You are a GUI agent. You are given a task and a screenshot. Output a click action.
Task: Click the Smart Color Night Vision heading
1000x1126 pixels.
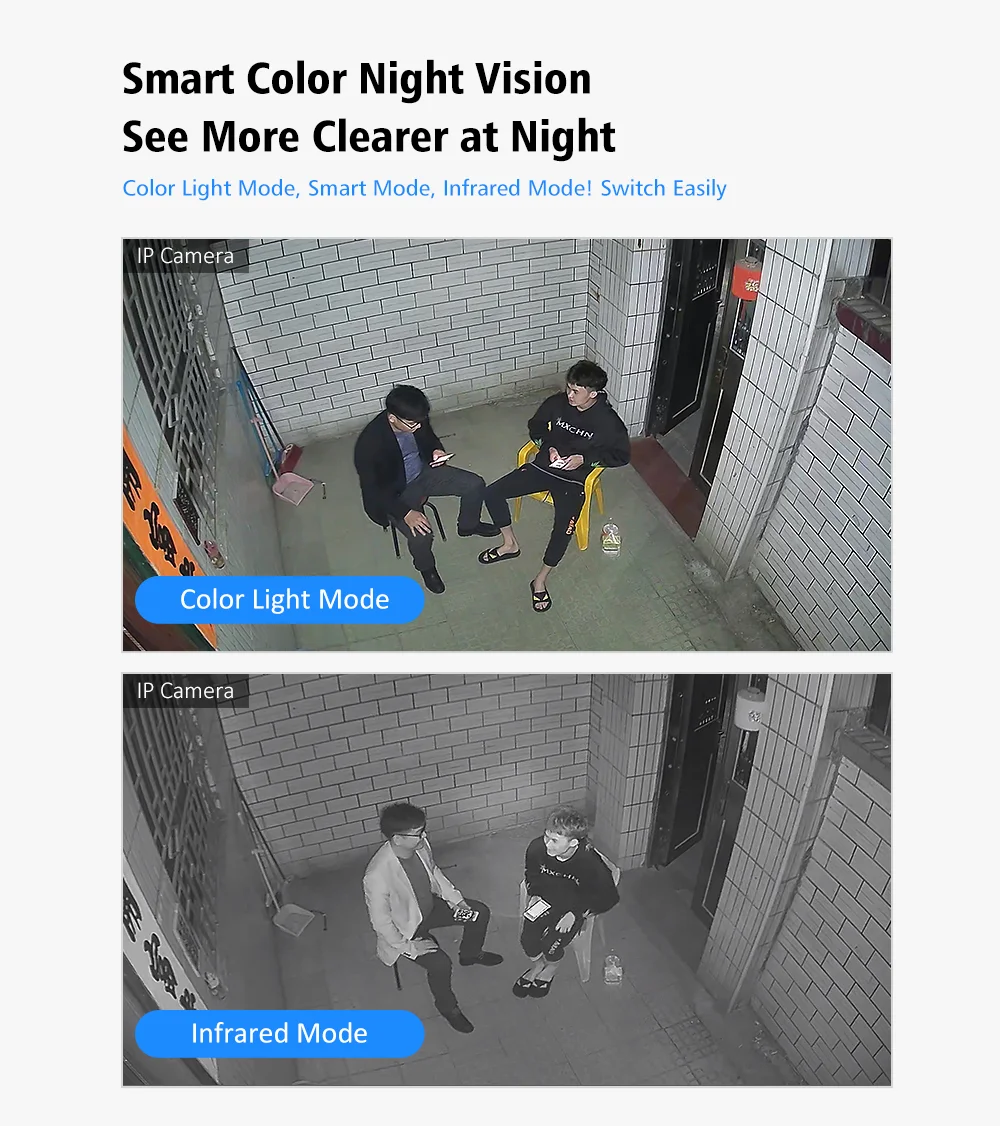pyautogui.click(x=357, y=78)
